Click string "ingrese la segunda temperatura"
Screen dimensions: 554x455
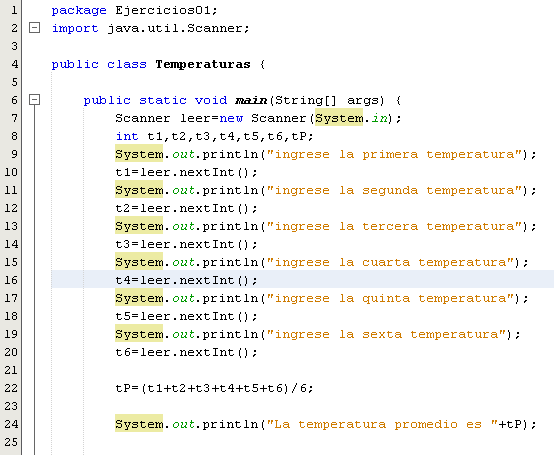click(394, 191)
